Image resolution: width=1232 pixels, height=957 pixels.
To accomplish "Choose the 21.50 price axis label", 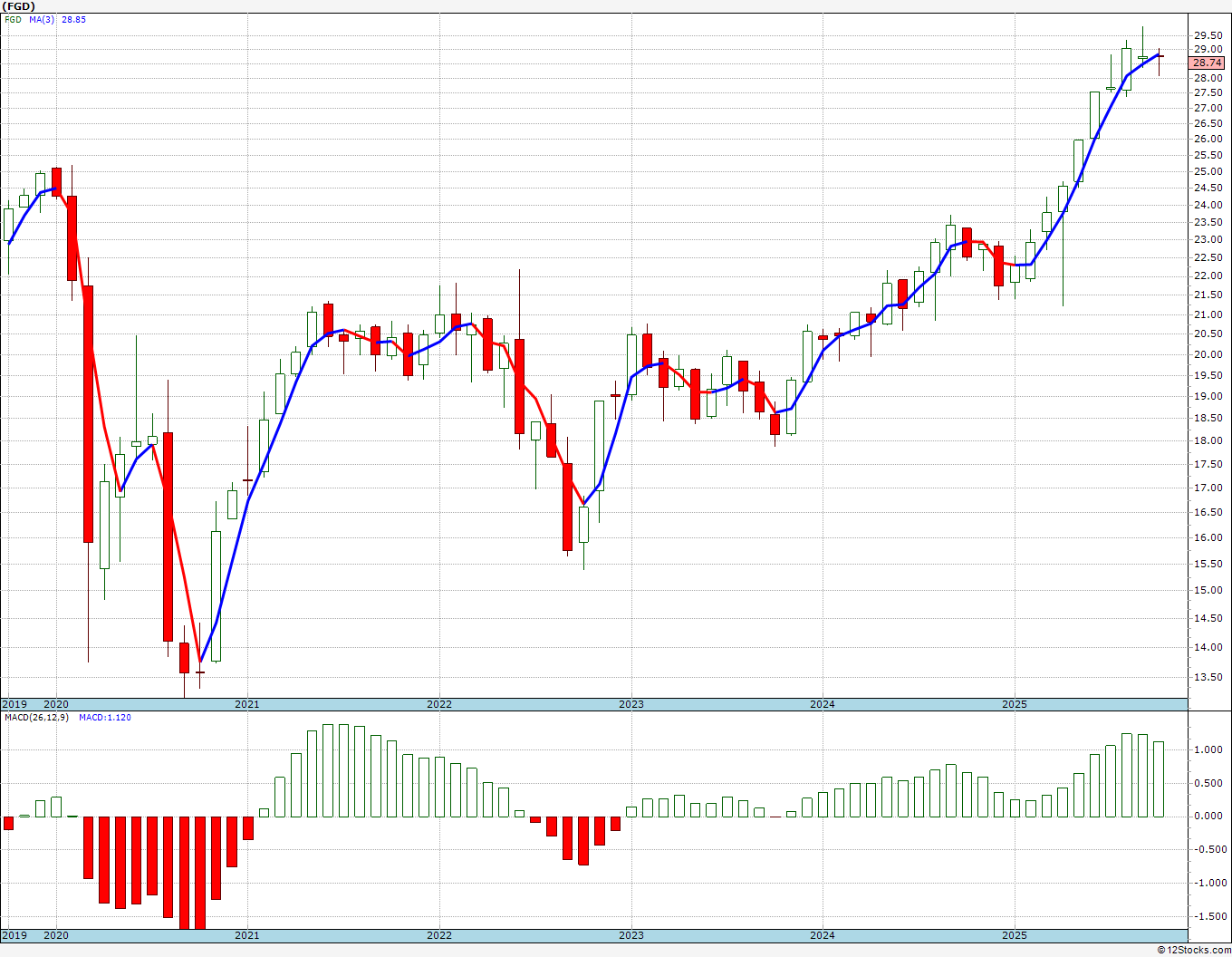I will [1208, 295].
